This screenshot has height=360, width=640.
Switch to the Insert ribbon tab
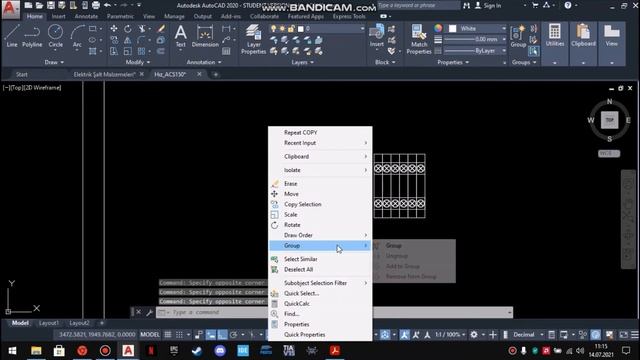click(58, 16)
